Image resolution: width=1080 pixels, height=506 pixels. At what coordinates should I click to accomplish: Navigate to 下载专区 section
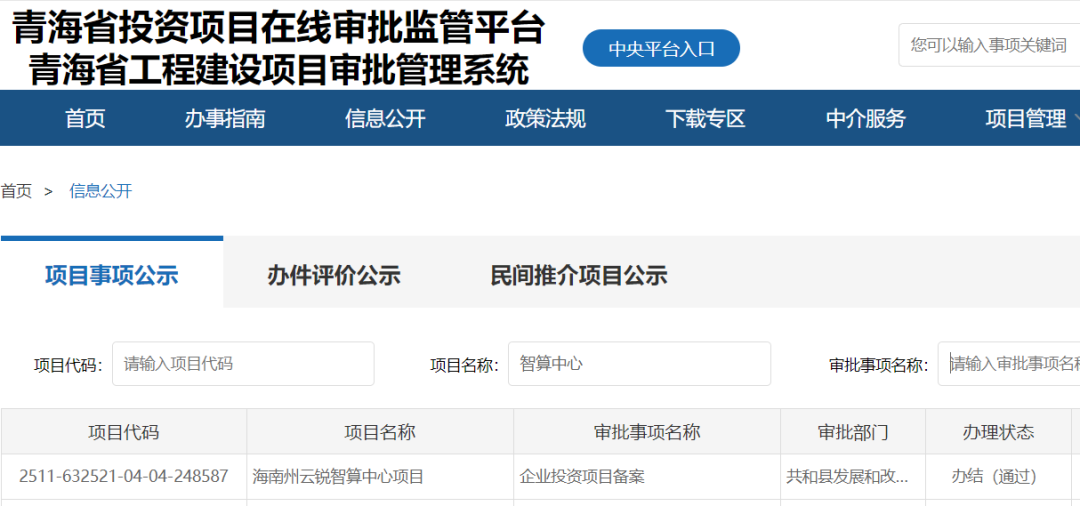tap(705, 119)
